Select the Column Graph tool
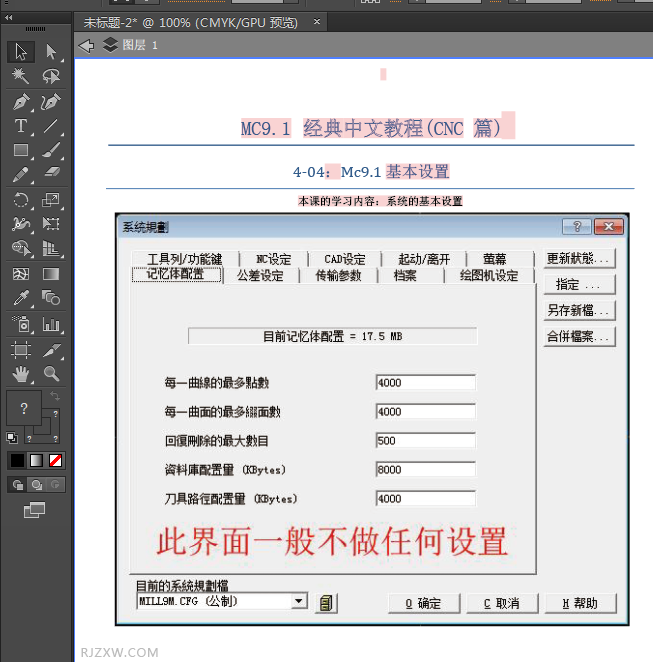The image size is (653, 662). (x=51, y=324)
